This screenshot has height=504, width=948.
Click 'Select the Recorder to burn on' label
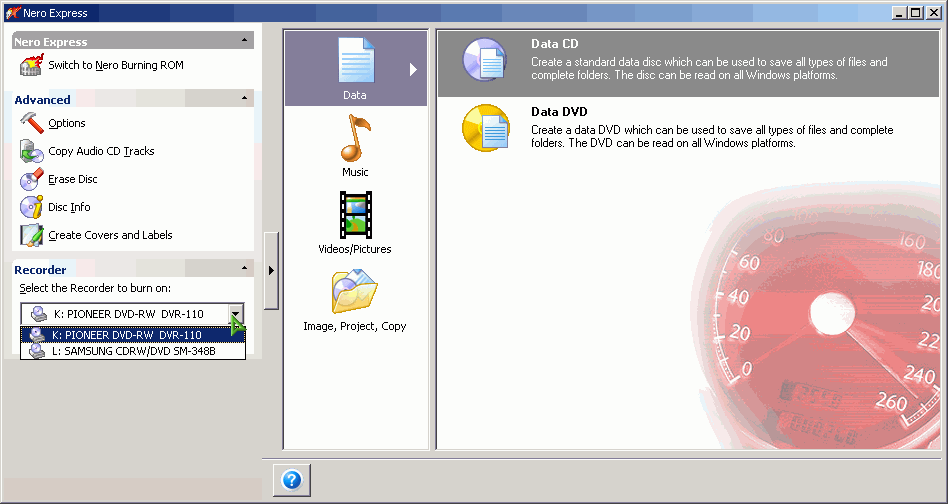click(x=95, y=288)
